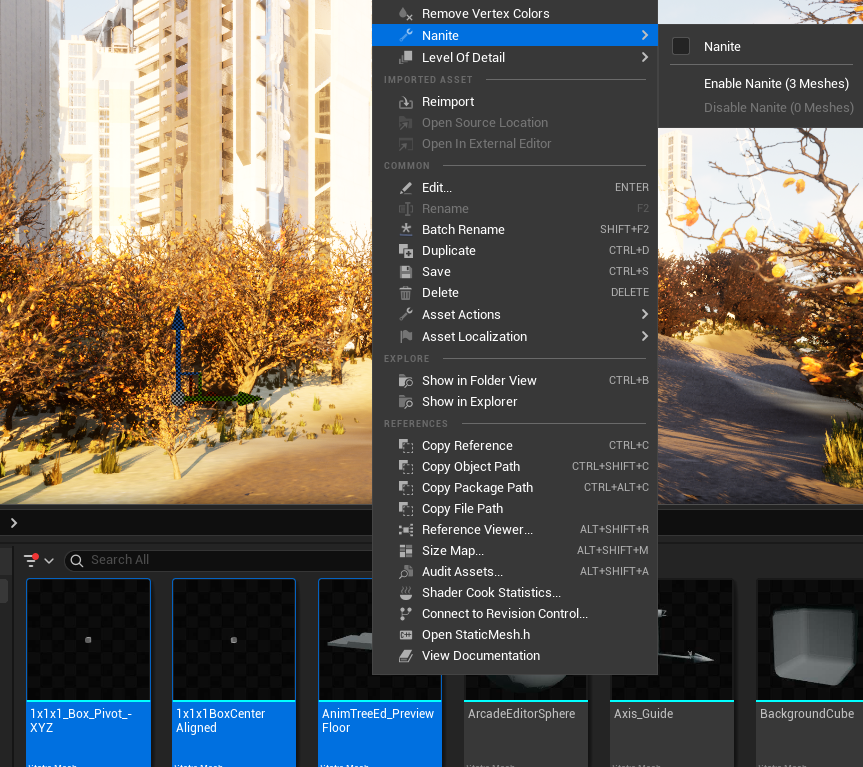Click Enable Nanite (3 Meshes)
863x767 pixels.
(x=776, y=84)
